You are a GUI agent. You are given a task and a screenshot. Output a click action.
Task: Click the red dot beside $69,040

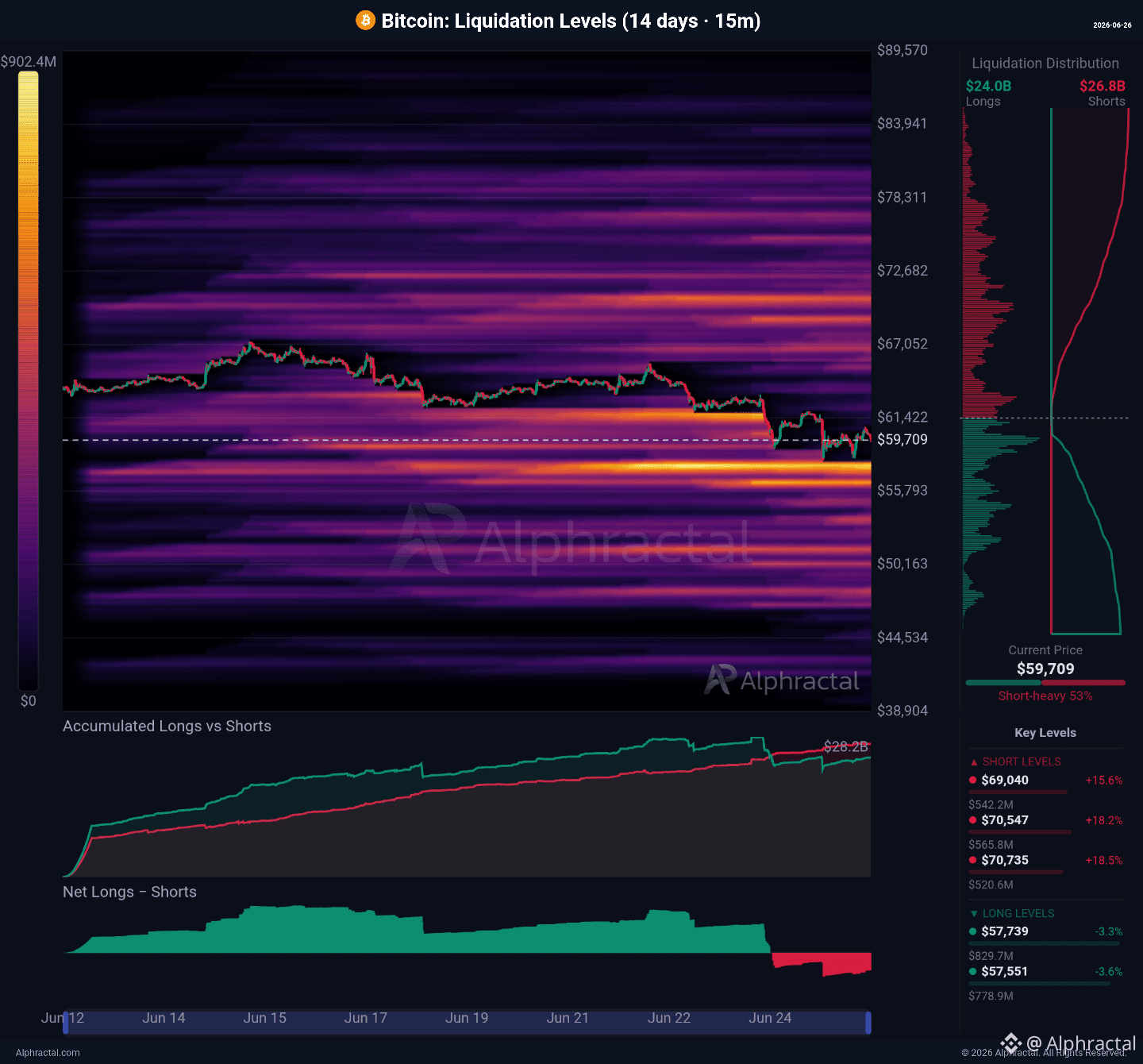[x=973, y=781]
